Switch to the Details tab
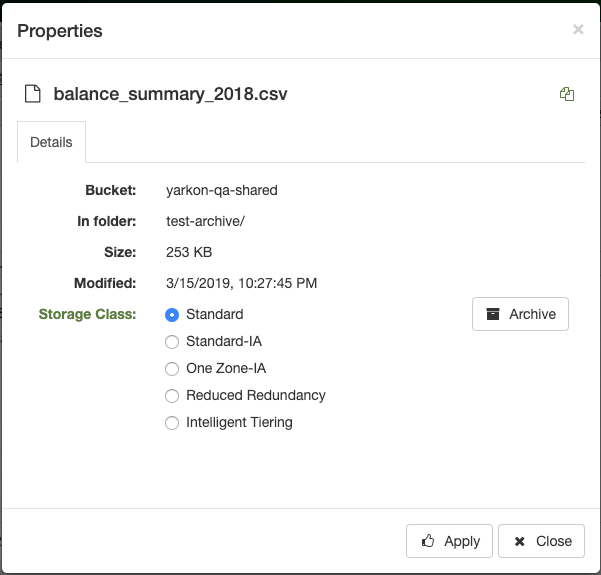This screenshot has width=601, height=575. [x=51, y=142]
